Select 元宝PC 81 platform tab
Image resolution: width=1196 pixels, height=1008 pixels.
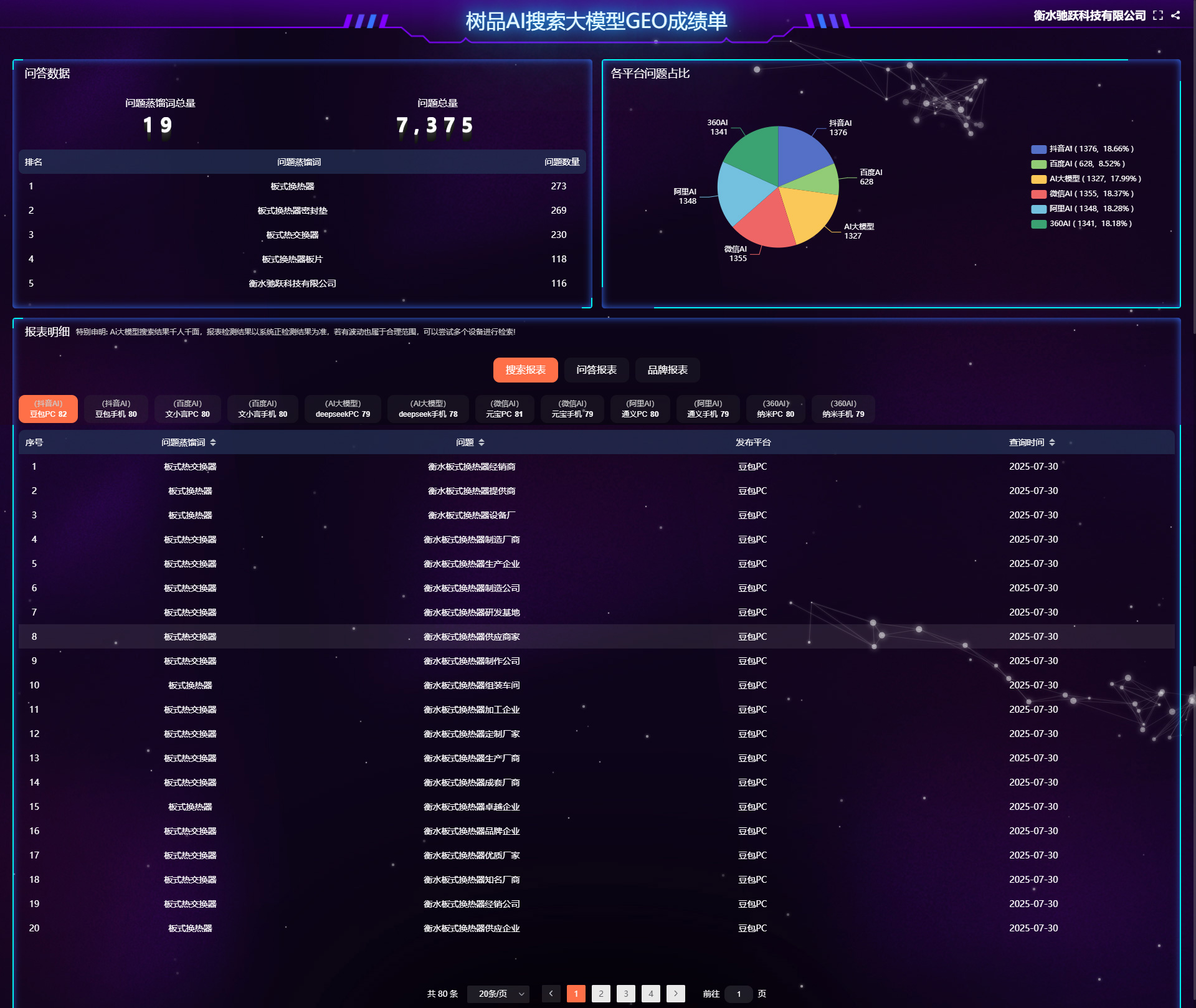[x=504, y=409]
